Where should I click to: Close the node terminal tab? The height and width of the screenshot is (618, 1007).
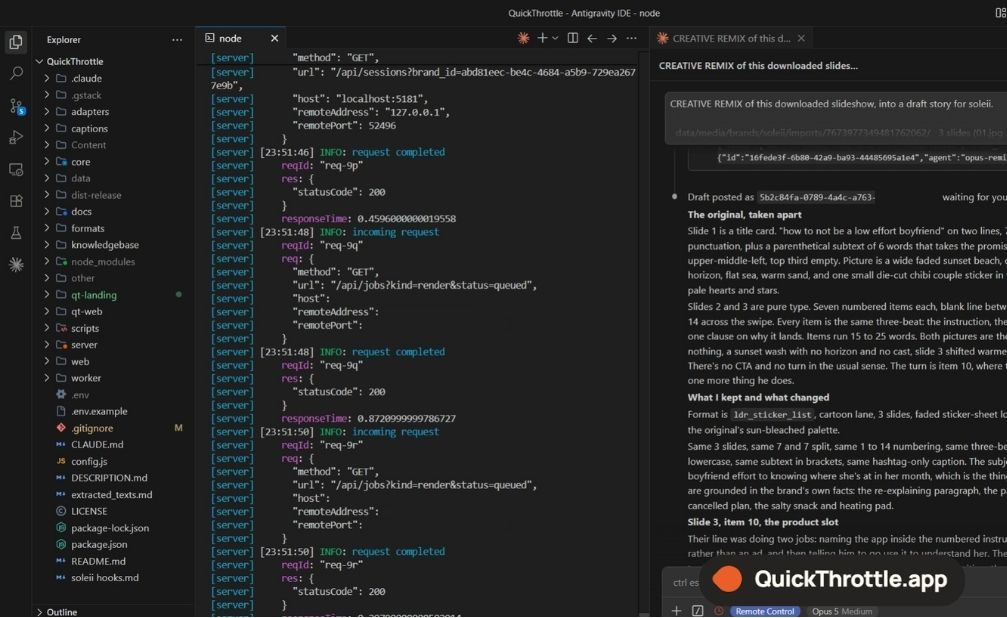[274, 39]
